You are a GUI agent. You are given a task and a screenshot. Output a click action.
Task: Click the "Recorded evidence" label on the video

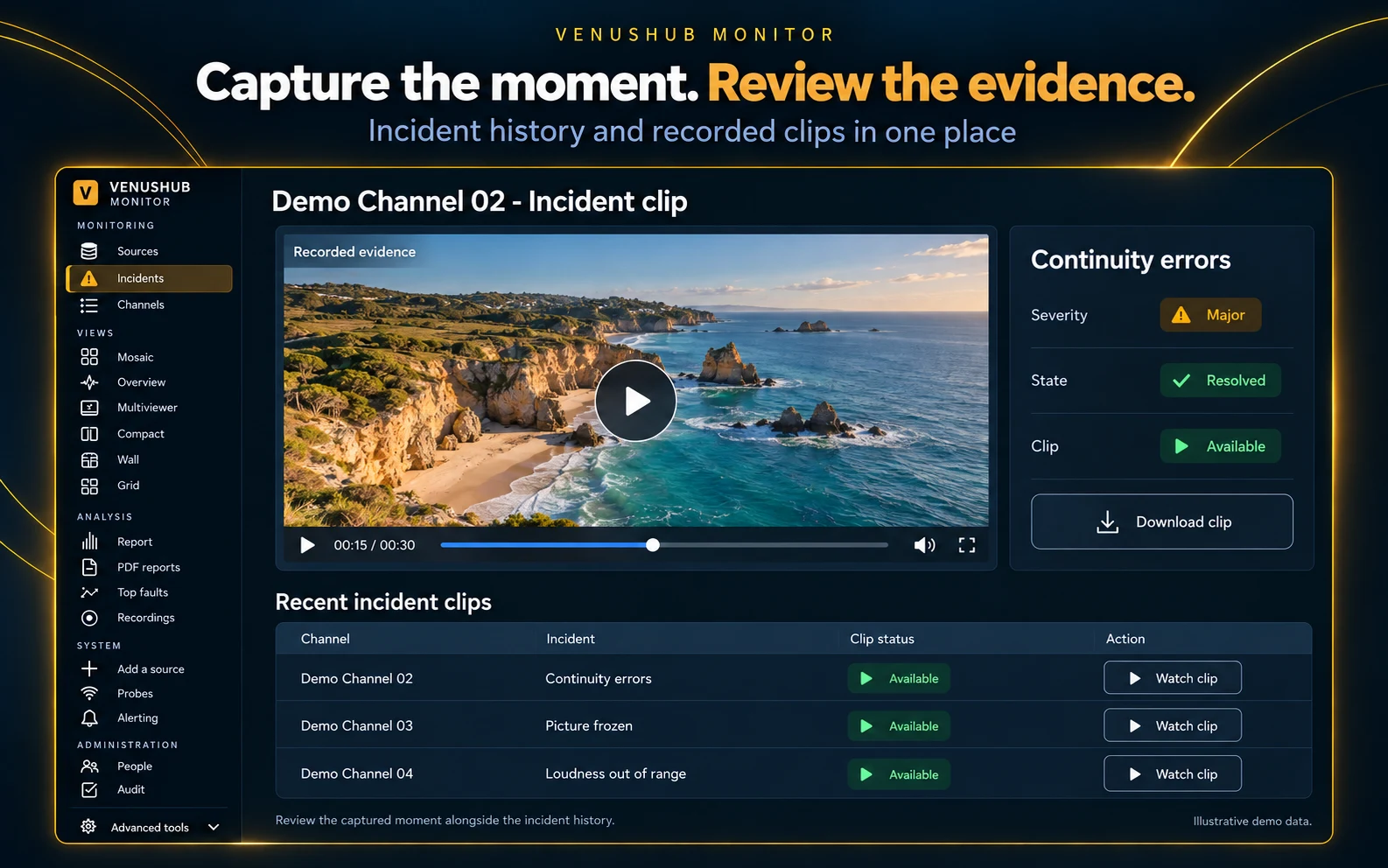354,252
